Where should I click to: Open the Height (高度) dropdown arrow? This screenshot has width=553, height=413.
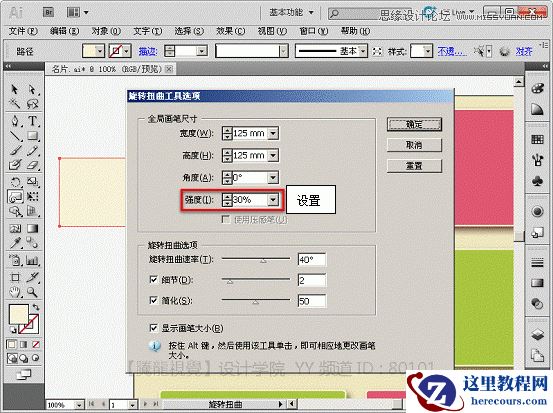pos(273,156)
